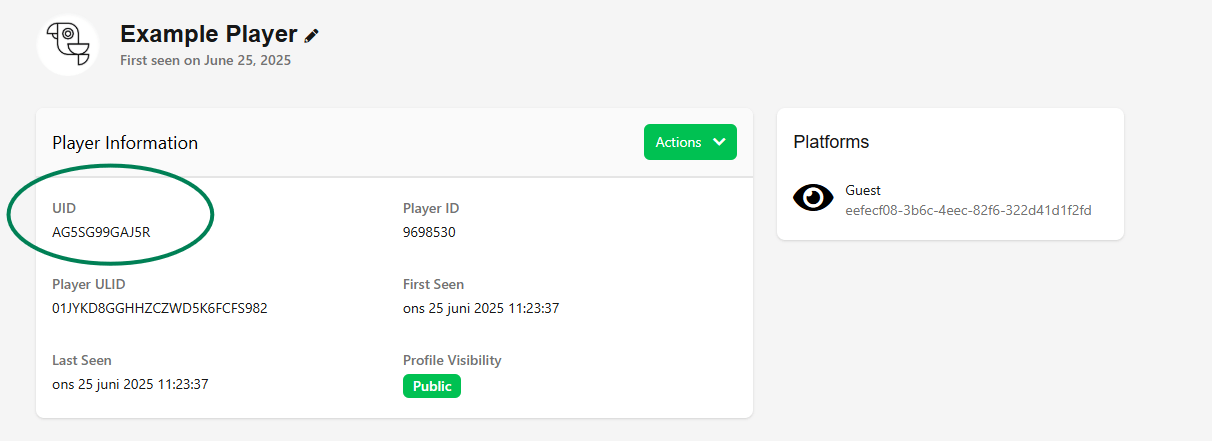
Task: Click the Player ULID field label
Action: tap(89, 284)
